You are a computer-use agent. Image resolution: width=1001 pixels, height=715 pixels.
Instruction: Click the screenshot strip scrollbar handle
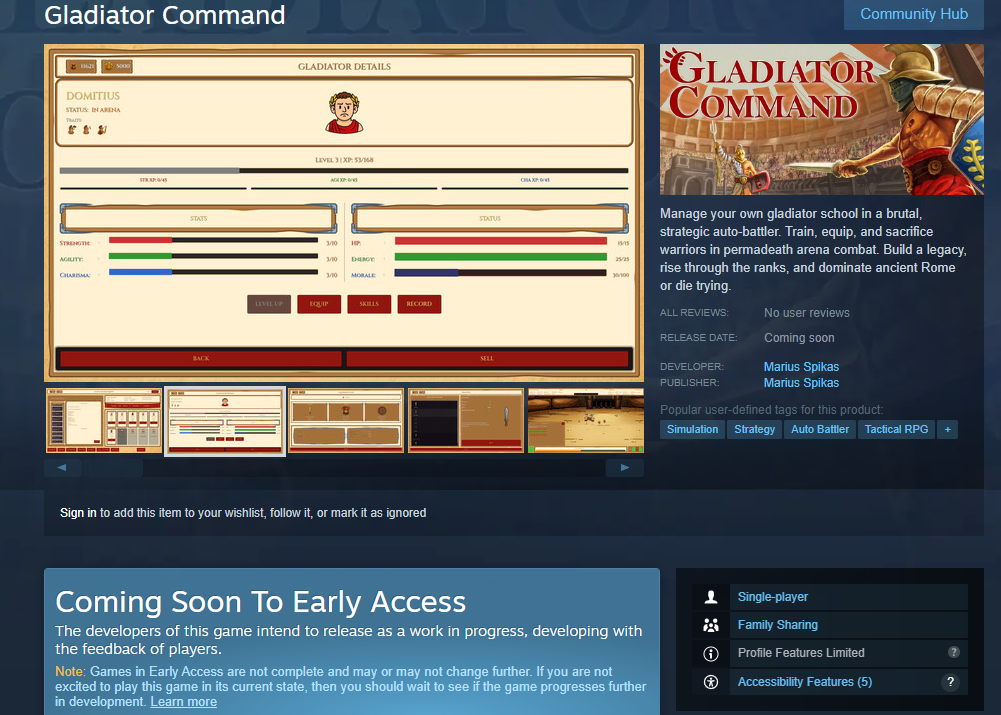pyautogui.click(x=112, y=468)
